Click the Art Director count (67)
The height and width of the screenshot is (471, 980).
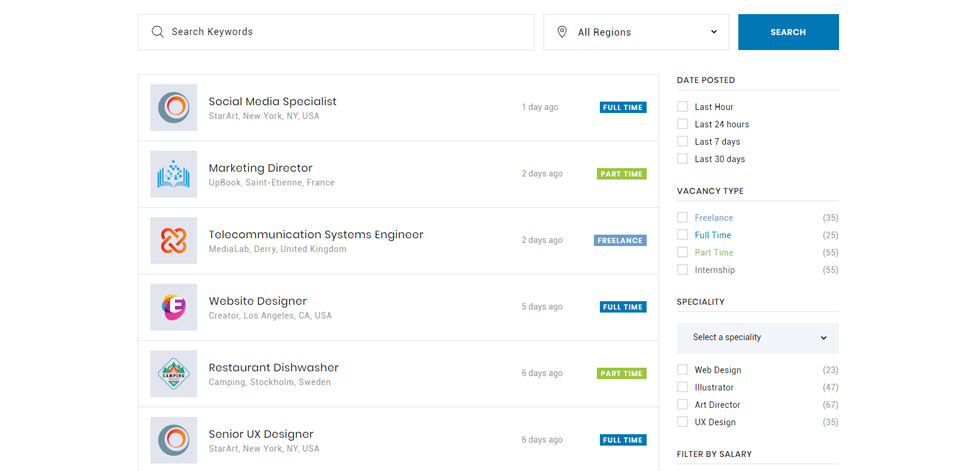tap(831, 405)
